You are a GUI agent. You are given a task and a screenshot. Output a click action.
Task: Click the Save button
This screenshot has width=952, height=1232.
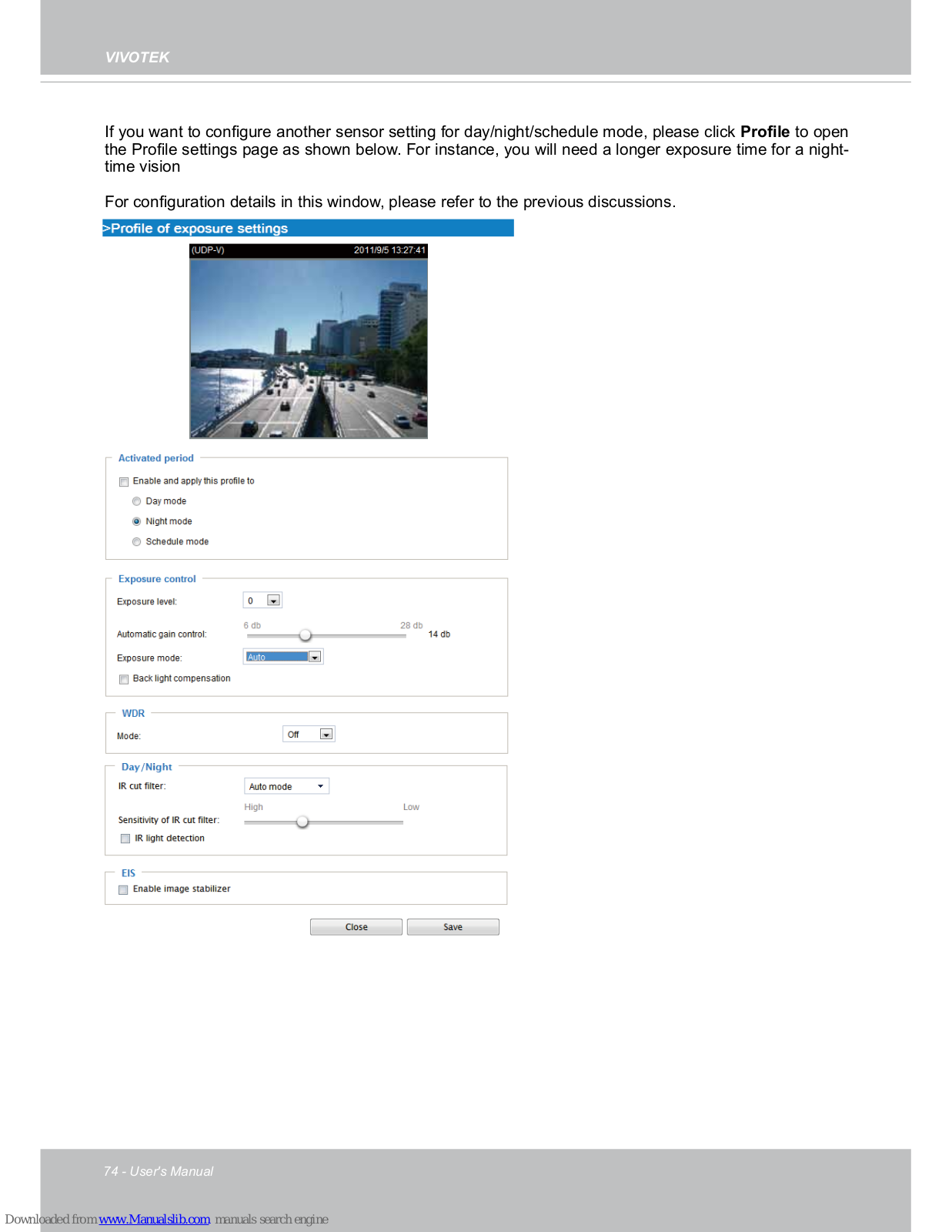(x=453, y=927)
